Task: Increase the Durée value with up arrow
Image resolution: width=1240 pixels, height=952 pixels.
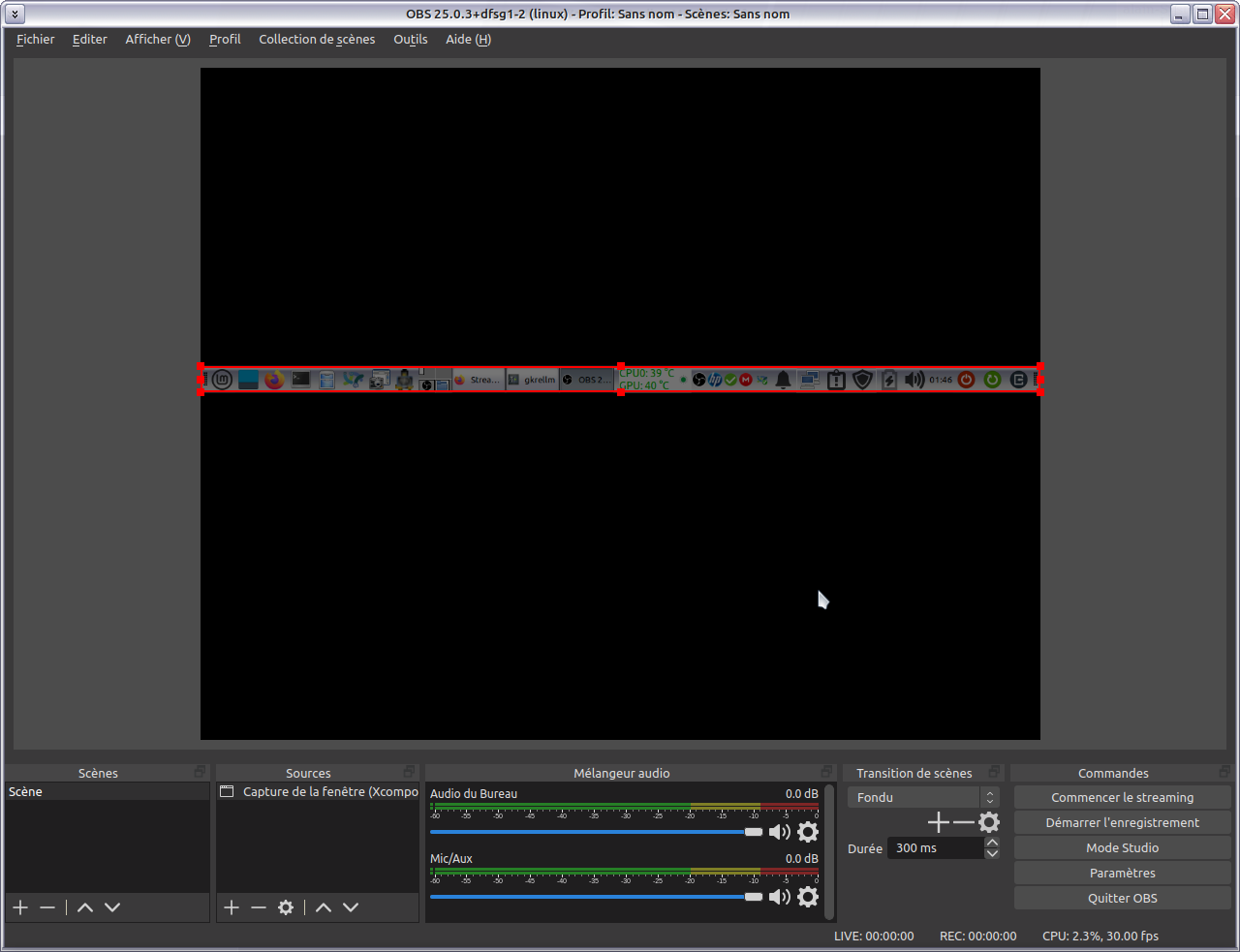Action: pyautogui.click(x=992, y=843)
